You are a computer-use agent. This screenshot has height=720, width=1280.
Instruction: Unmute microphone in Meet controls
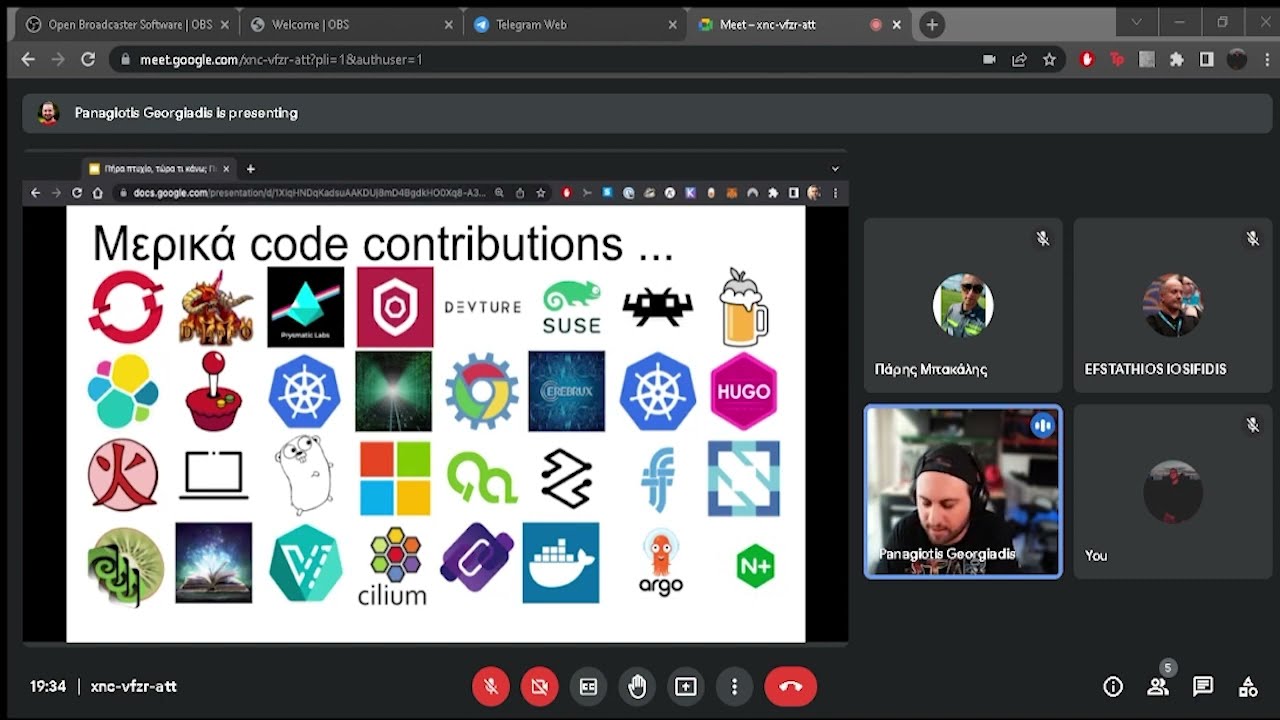(x=491, y=687)
